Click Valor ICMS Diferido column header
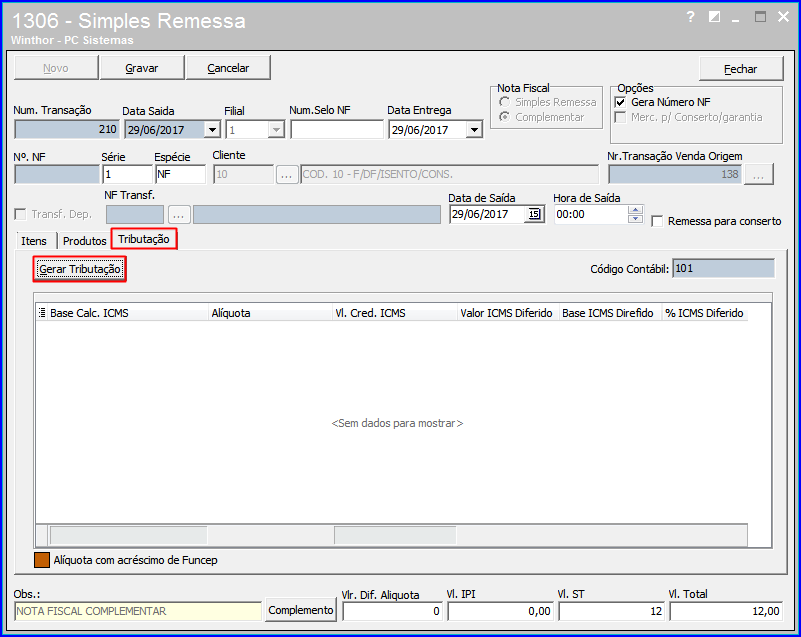 [508, 313]
